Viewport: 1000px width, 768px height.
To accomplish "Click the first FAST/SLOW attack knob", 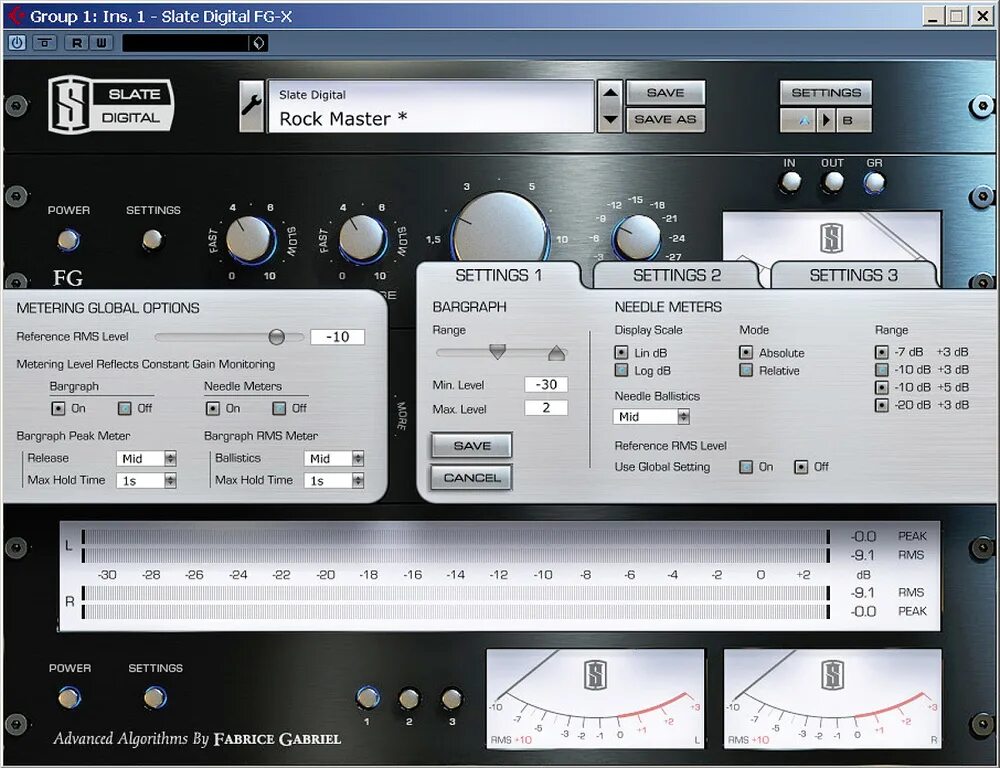I will click(x=250, y=240).
